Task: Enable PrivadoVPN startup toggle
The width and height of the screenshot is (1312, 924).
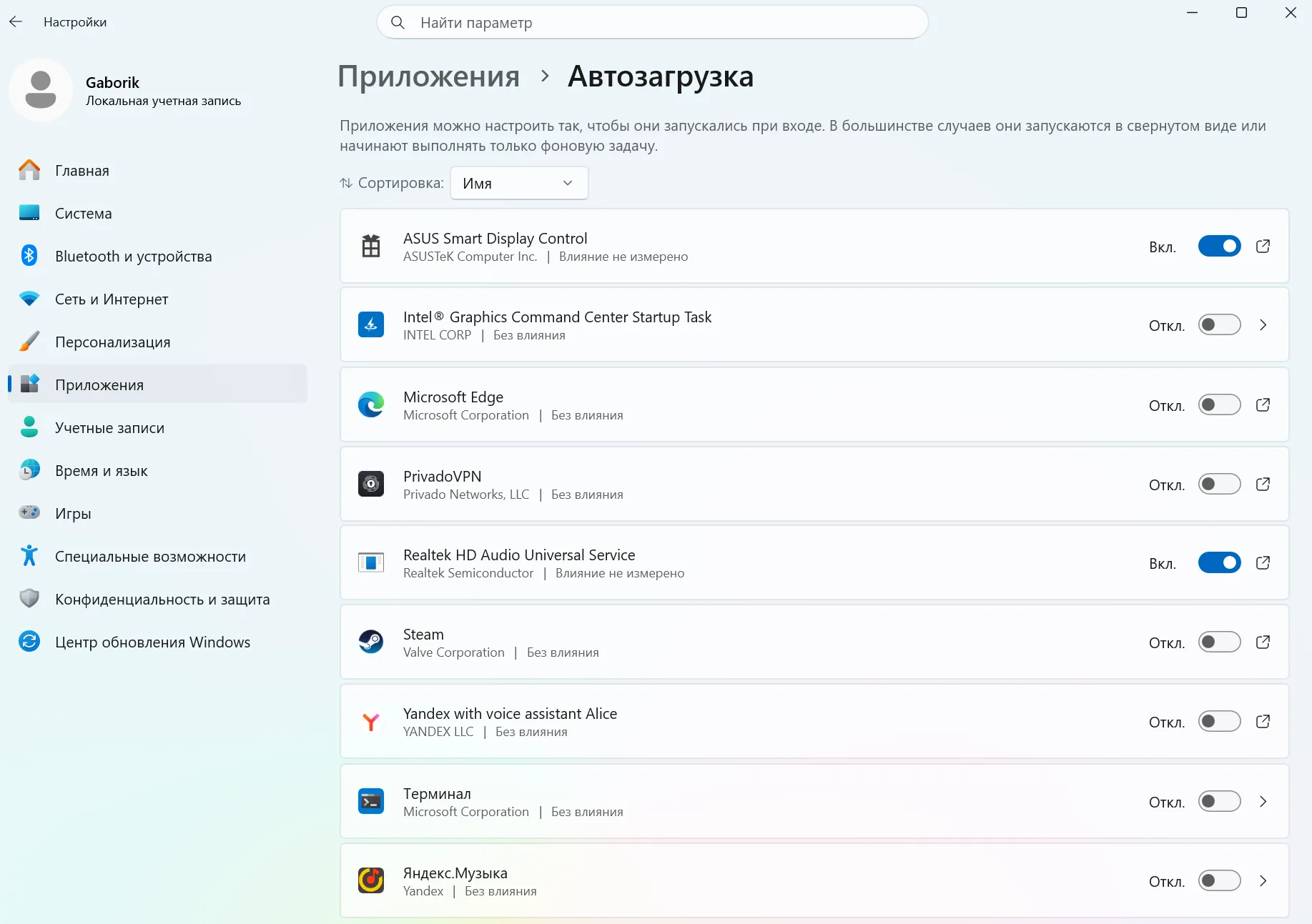Action: click(1220, 485)
